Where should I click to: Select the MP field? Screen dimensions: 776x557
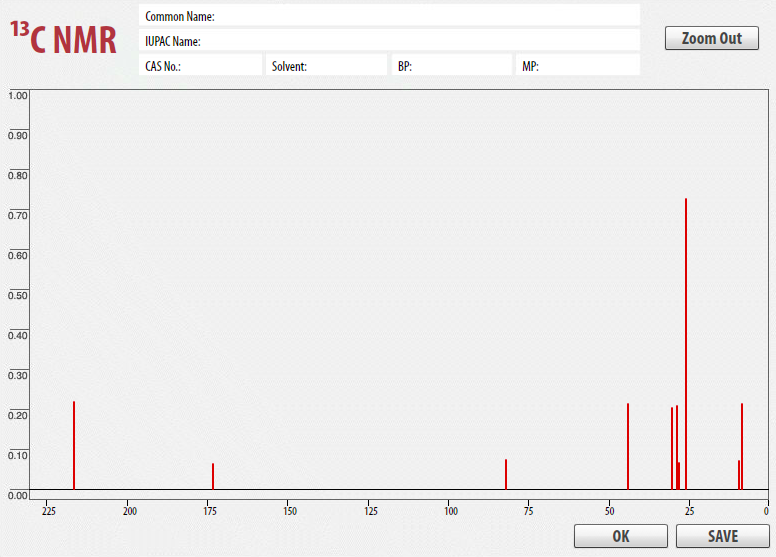[578, 65]
